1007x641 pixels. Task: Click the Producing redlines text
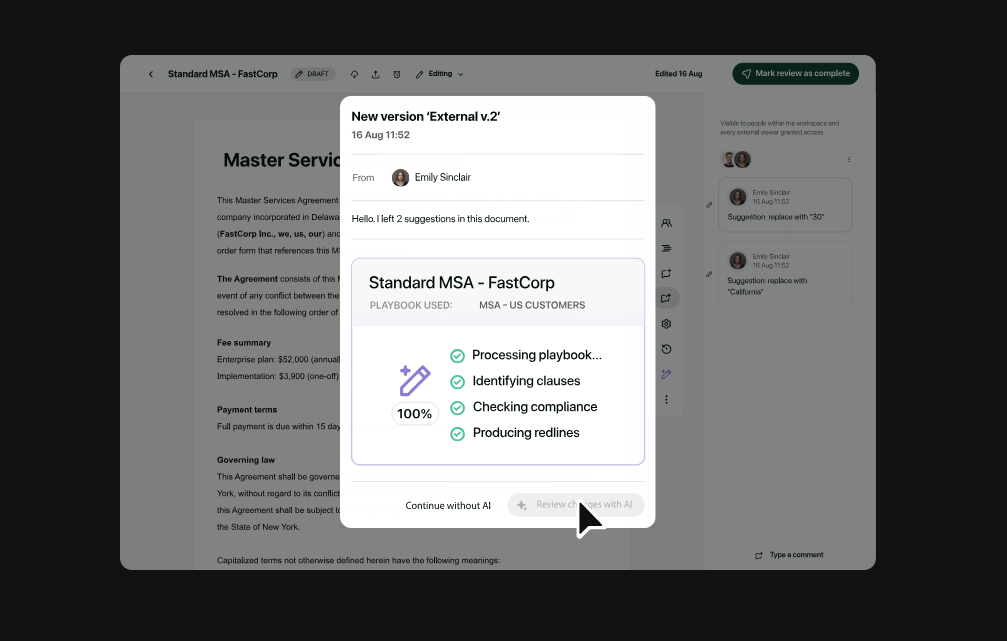coord(526,433)
